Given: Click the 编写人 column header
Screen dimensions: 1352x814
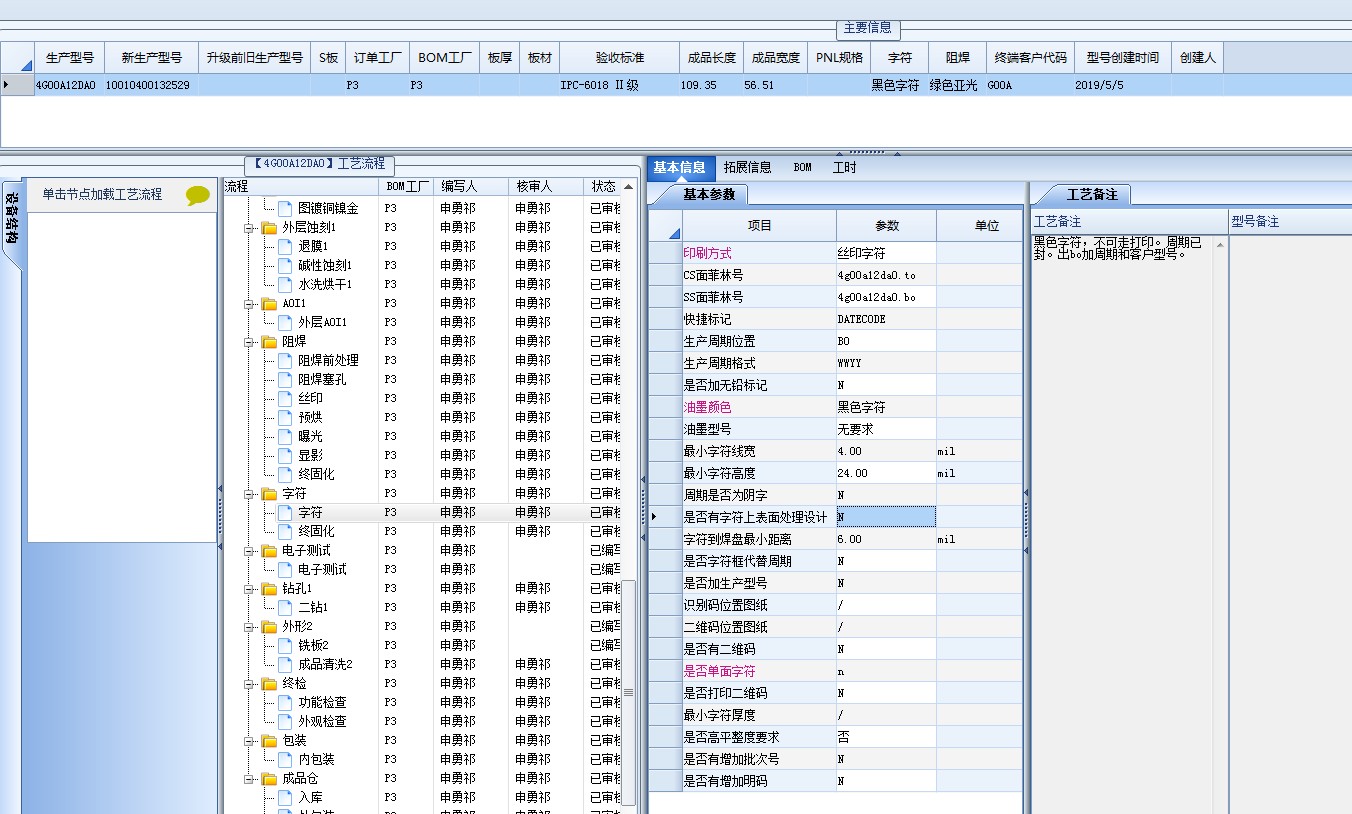Looking at the screenshot, I should coord(473,187).
